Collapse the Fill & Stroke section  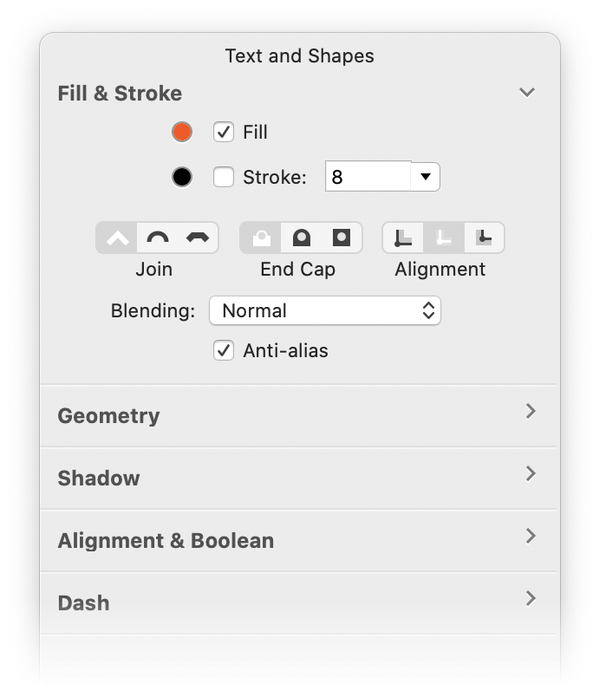(x=527, y=92)
